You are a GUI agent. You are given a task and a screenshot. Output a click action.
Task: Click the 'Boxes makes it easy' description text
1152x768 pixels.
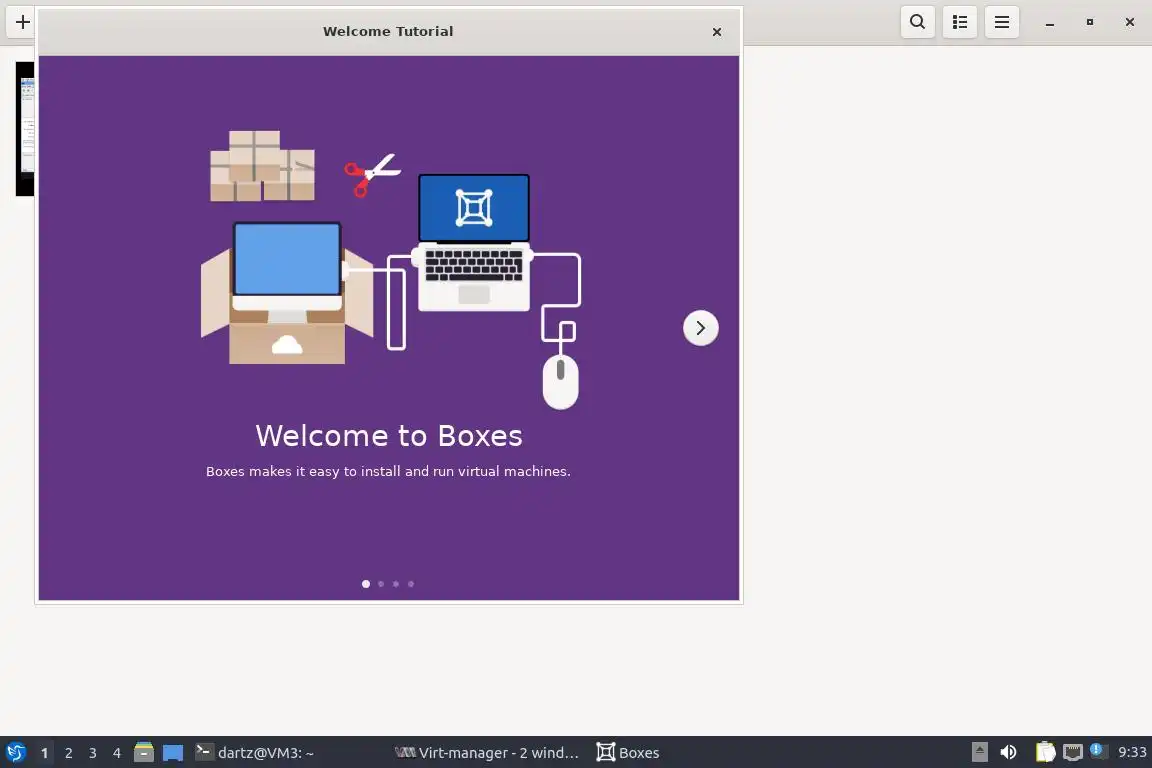pyautogui.click(x=388, y=471)
